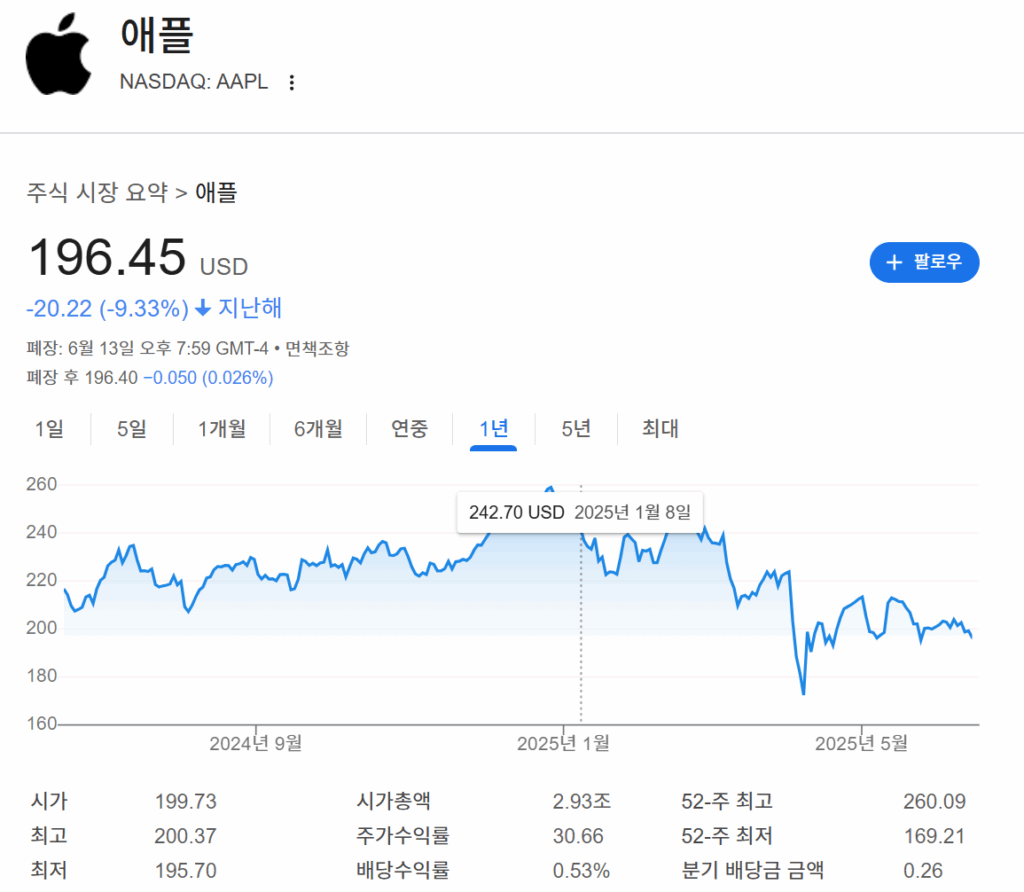Click the 52-주 최고 label
The width and height of the screenshot is (1024, 892).
tap(727, 801)
